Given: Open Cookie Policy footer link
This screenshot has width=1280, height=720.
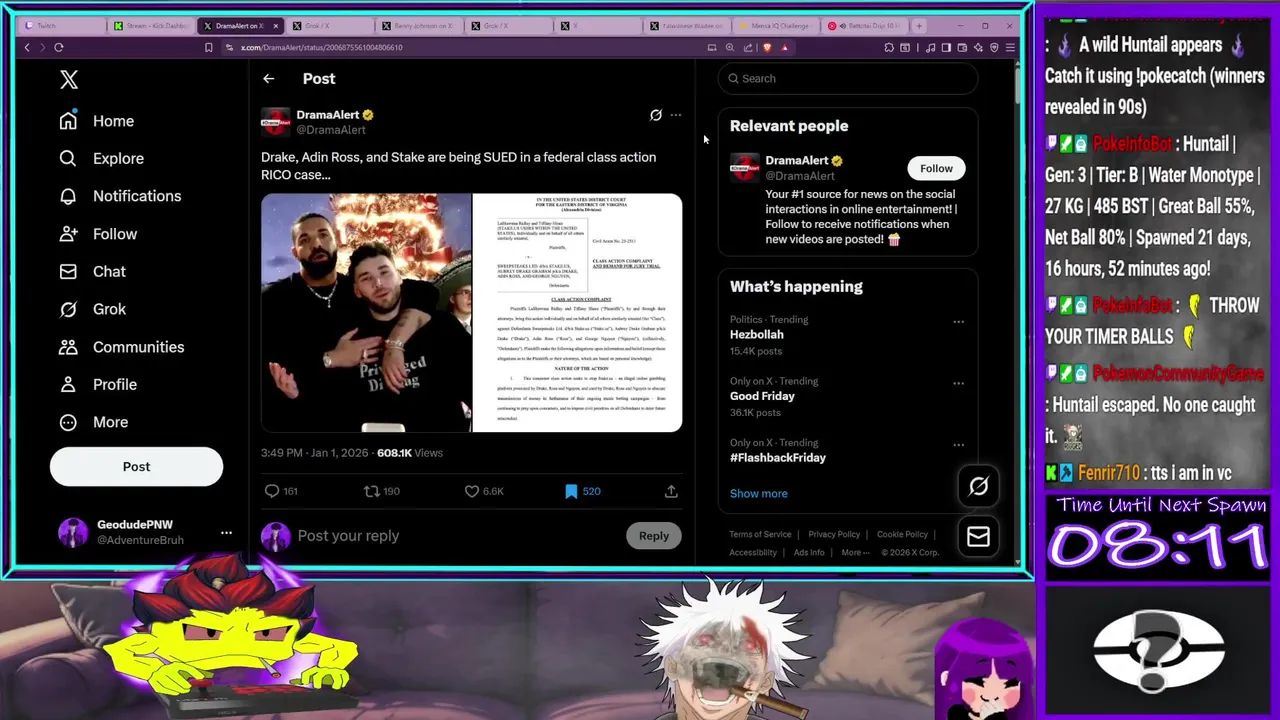Looking at the screenshot, I should point(902,534).
